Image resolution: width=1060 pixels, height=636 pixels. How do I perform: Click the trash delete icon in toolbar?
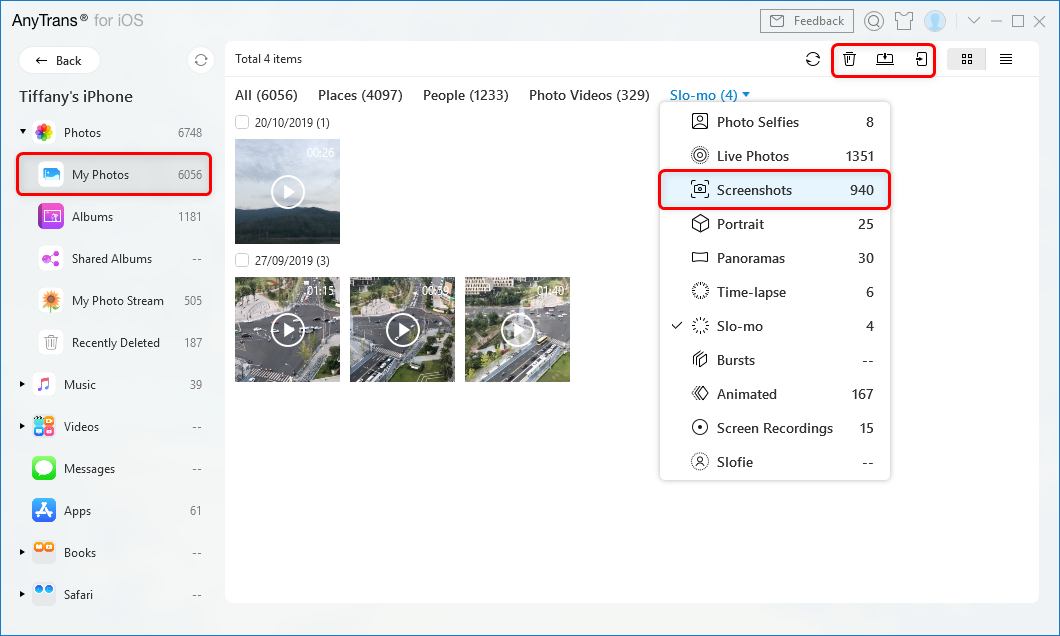[x=849, y=59]
